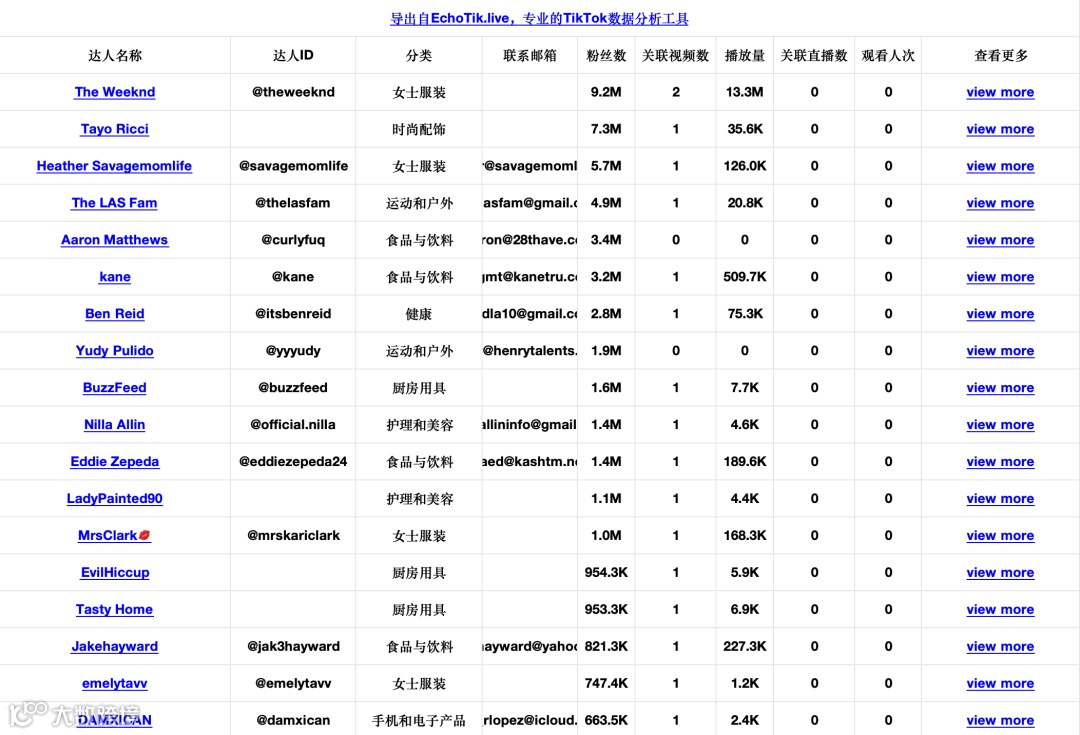Select the @mrskariclark ID cell
The image size is (1080, 735).
(293, 535)
